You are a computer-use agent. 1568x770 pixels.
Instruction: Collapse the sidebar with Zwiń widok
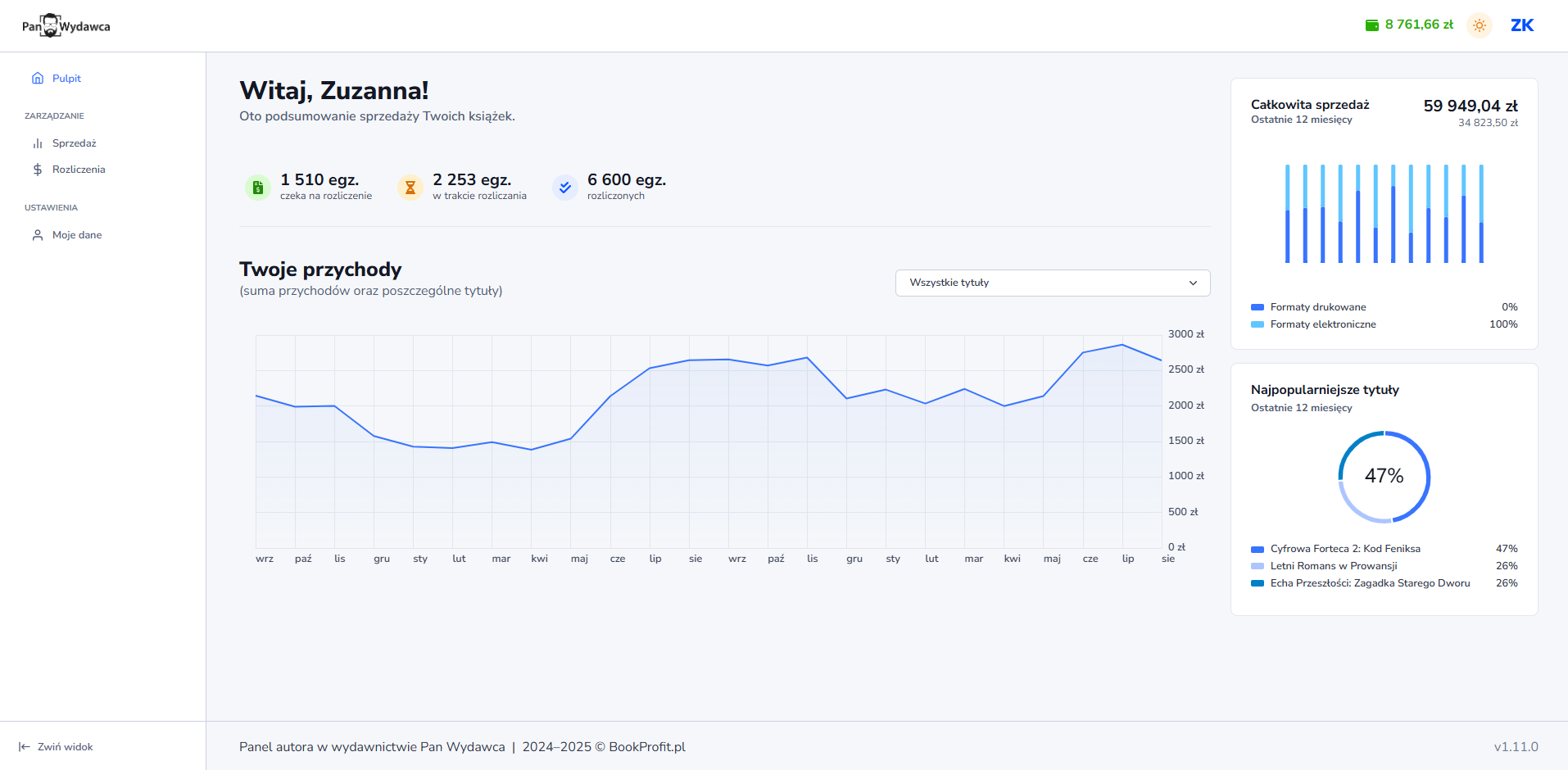[57, 747]
